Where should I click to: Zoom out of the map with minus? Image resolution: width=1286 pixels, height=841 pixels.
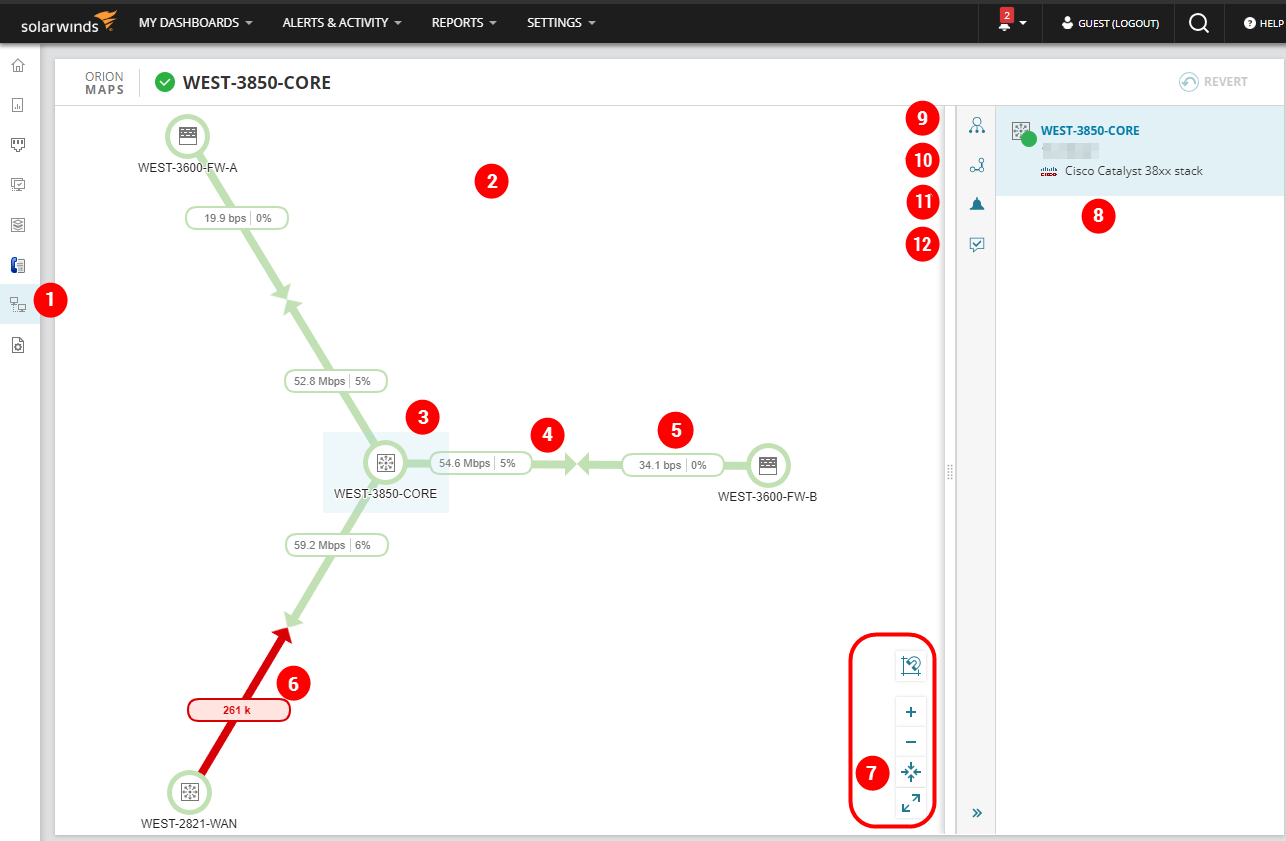[x=910, y=742]
